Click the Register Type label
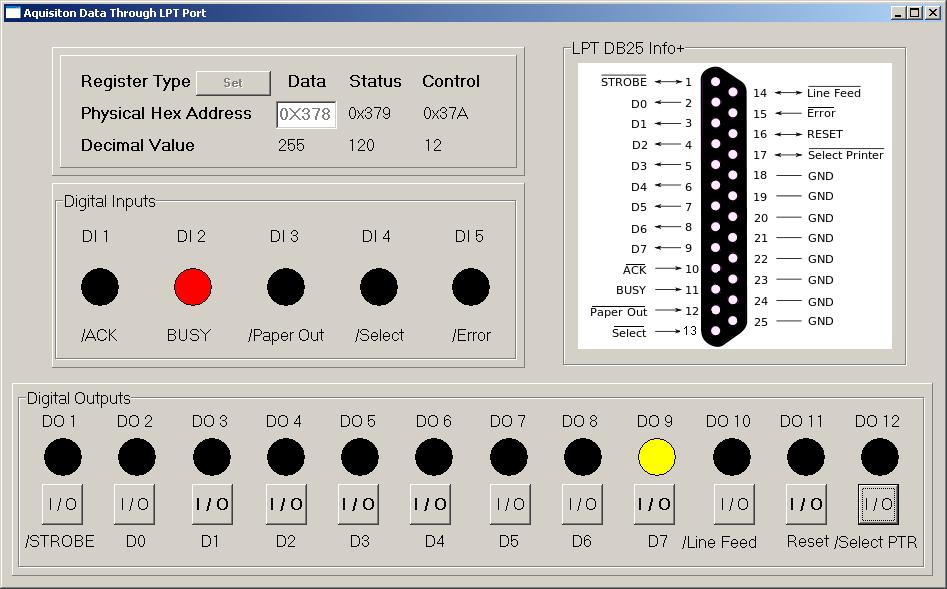947x589 pixels. (x=136, y=82)
